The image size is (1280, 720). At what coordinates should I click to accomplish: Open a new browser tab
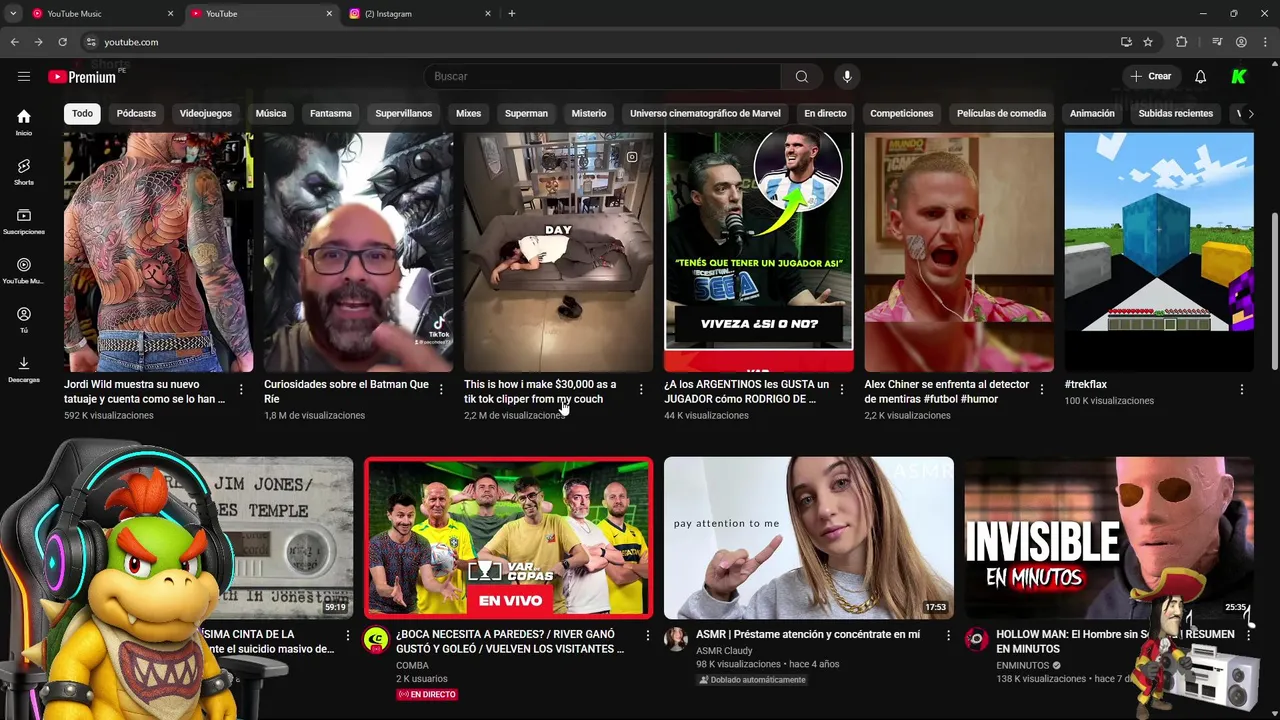click(x=512, y=14)
